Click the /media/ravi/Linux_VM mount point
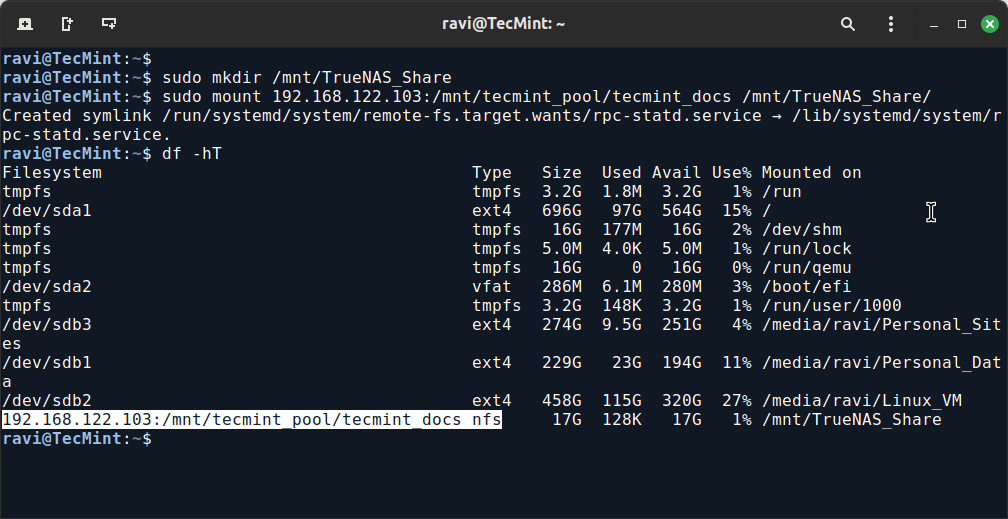The height and width of the screenshot is (519, 1008). click(x=861, y=401)
